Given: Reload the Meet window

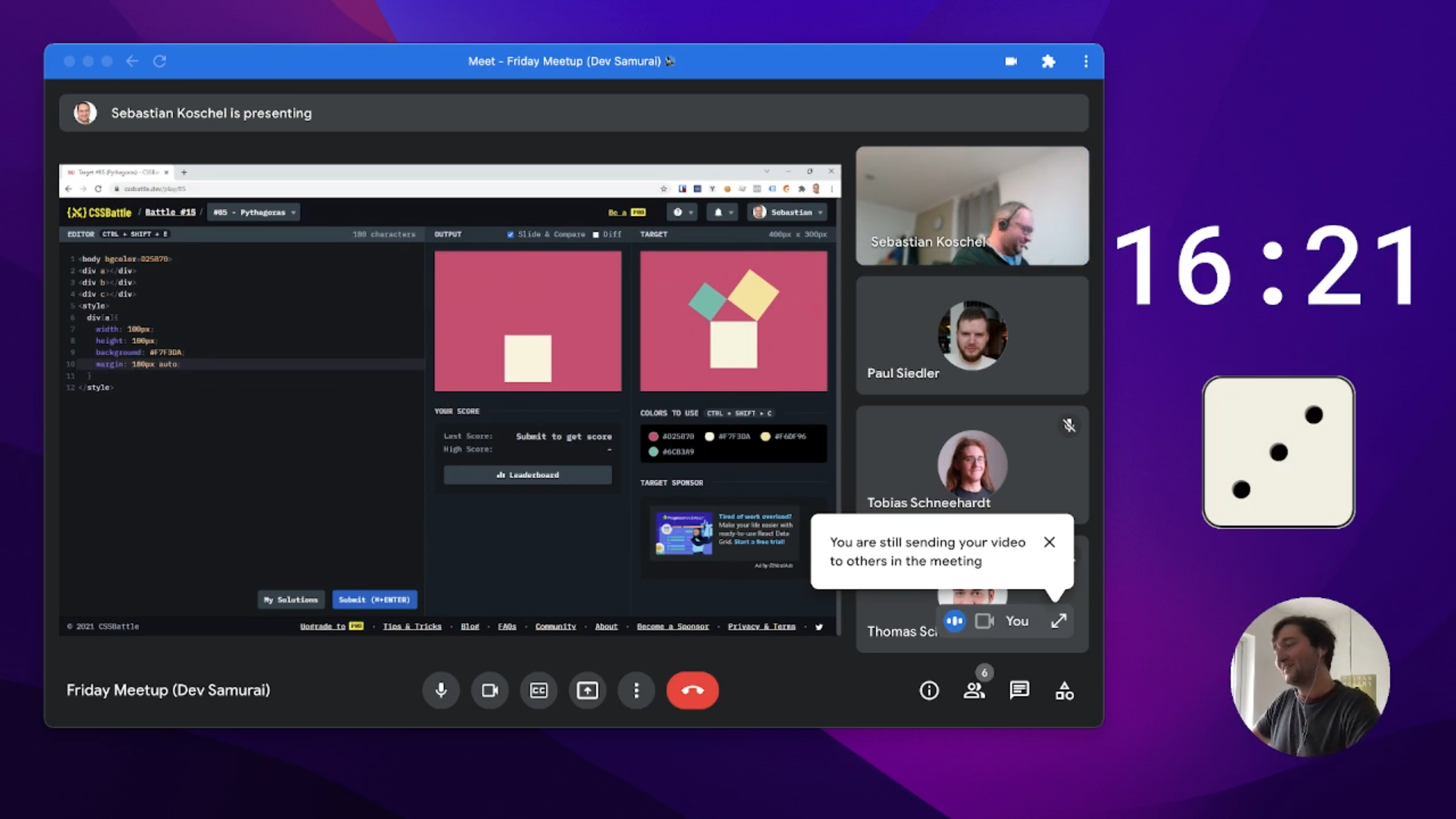Looking at the screenshot, I should (x=159, y=61).
